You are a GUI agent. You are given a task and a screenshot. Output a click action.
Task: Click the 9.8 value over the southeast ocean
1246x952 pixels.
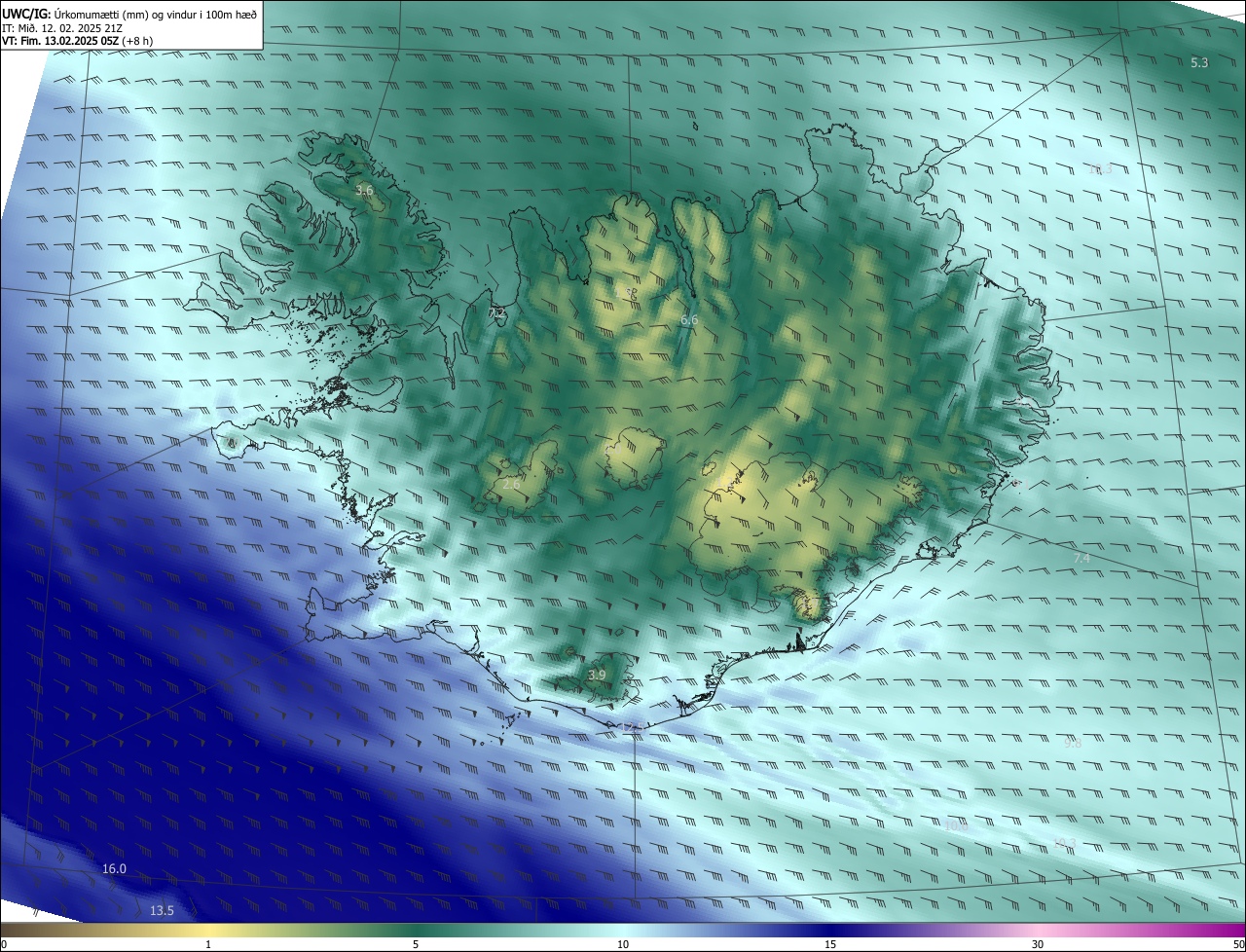[1073, 743]
